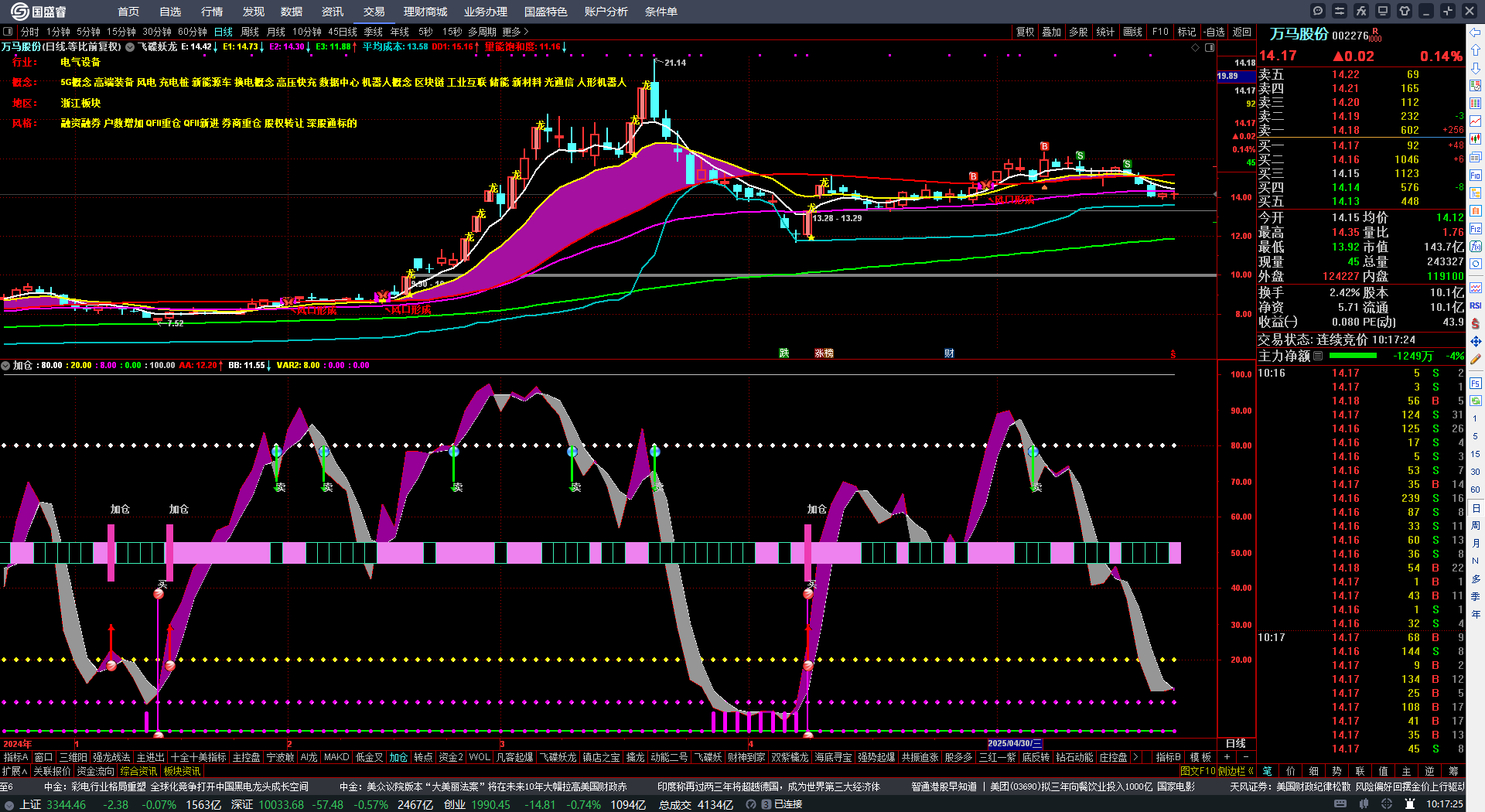The width and height of the screenshot is (1485, 812).
Task: Open the message chat bubble icon
Action: (x=1318, y=11)
